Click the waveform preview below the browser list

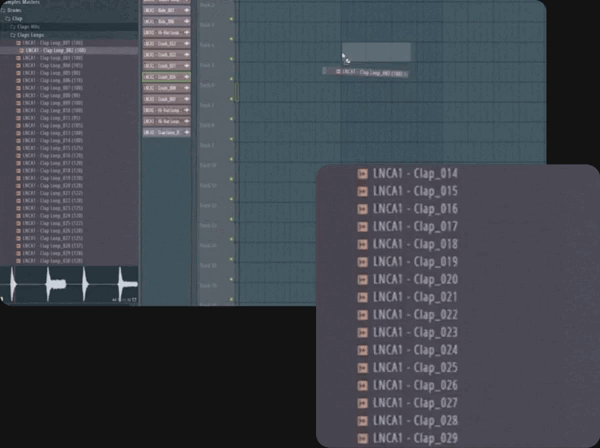point(69,285)
